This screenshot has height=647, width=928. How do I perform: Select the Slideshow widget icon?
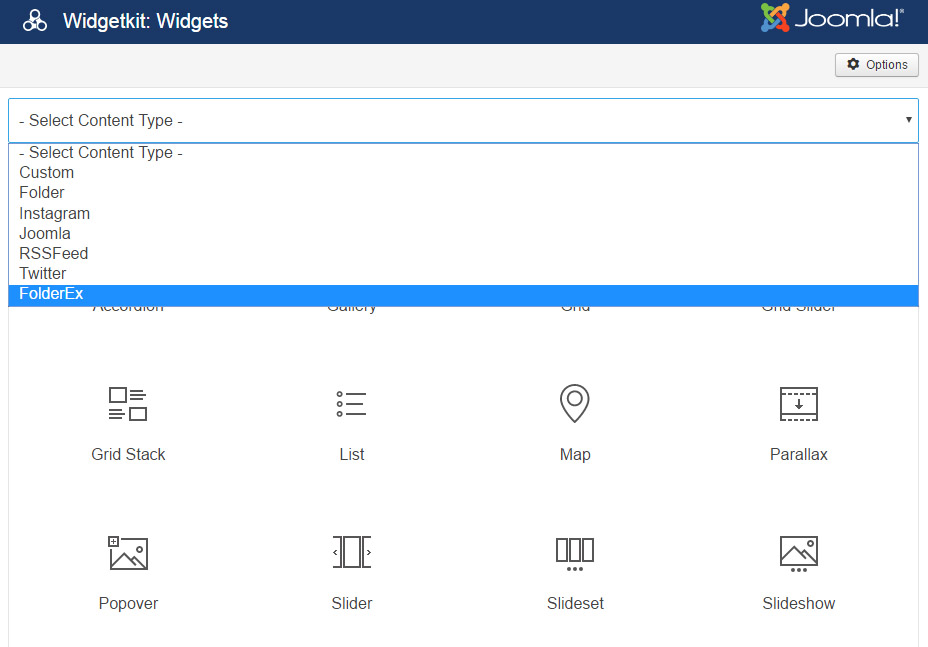(798, 554)
